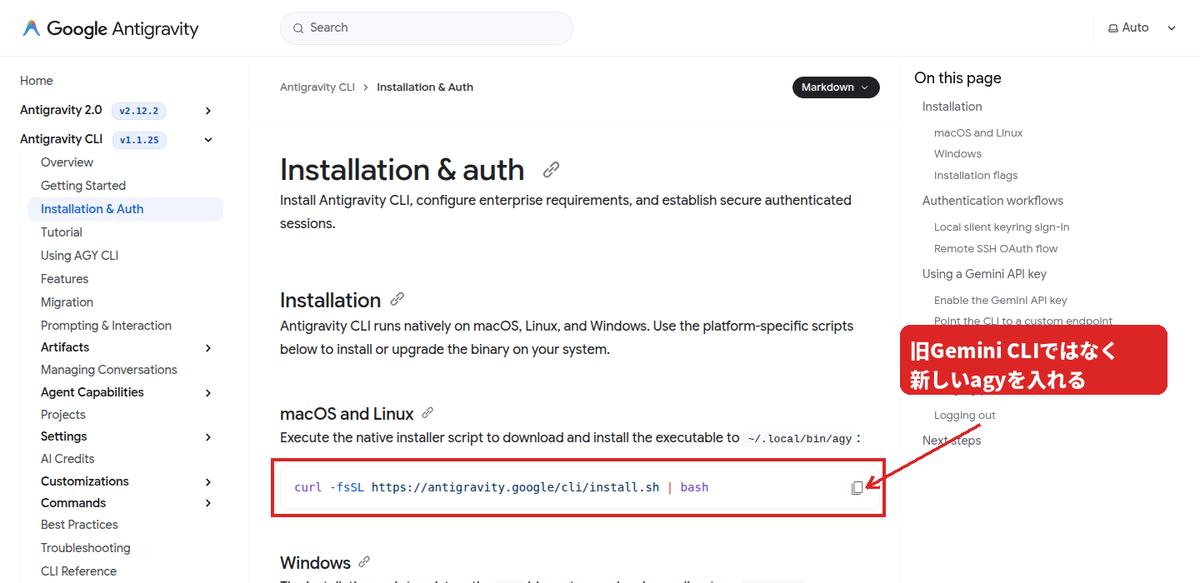
Task: Jump to macOS and Linux in outline
Action: (x=978, y=133)
